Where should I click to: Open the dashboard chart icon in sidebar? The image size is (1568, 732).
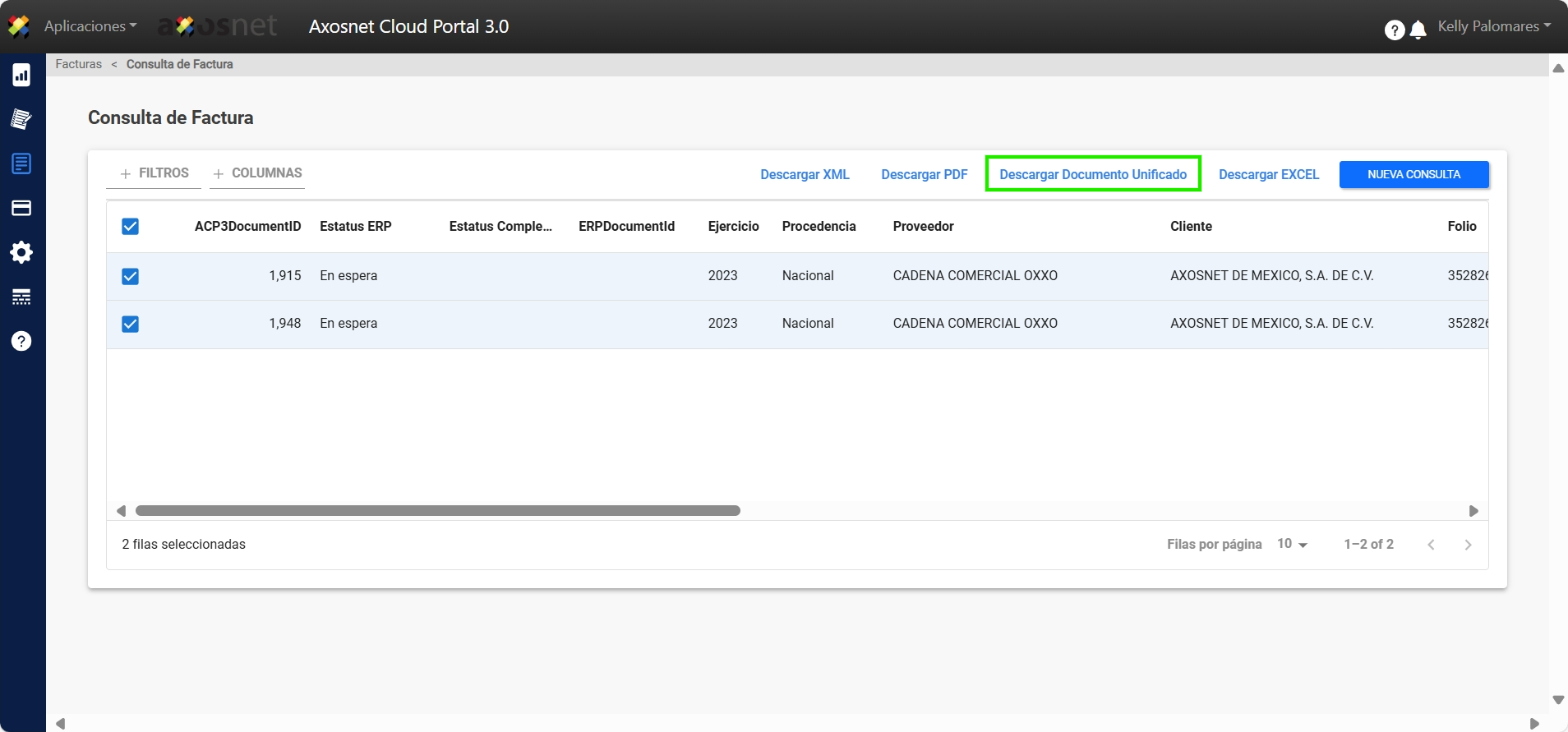(x=21, y=76)
